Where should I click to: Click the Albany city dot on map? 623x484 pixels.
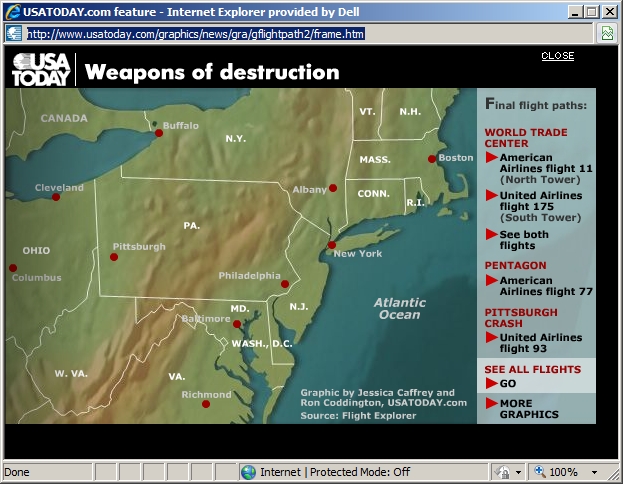click(333, 188)
